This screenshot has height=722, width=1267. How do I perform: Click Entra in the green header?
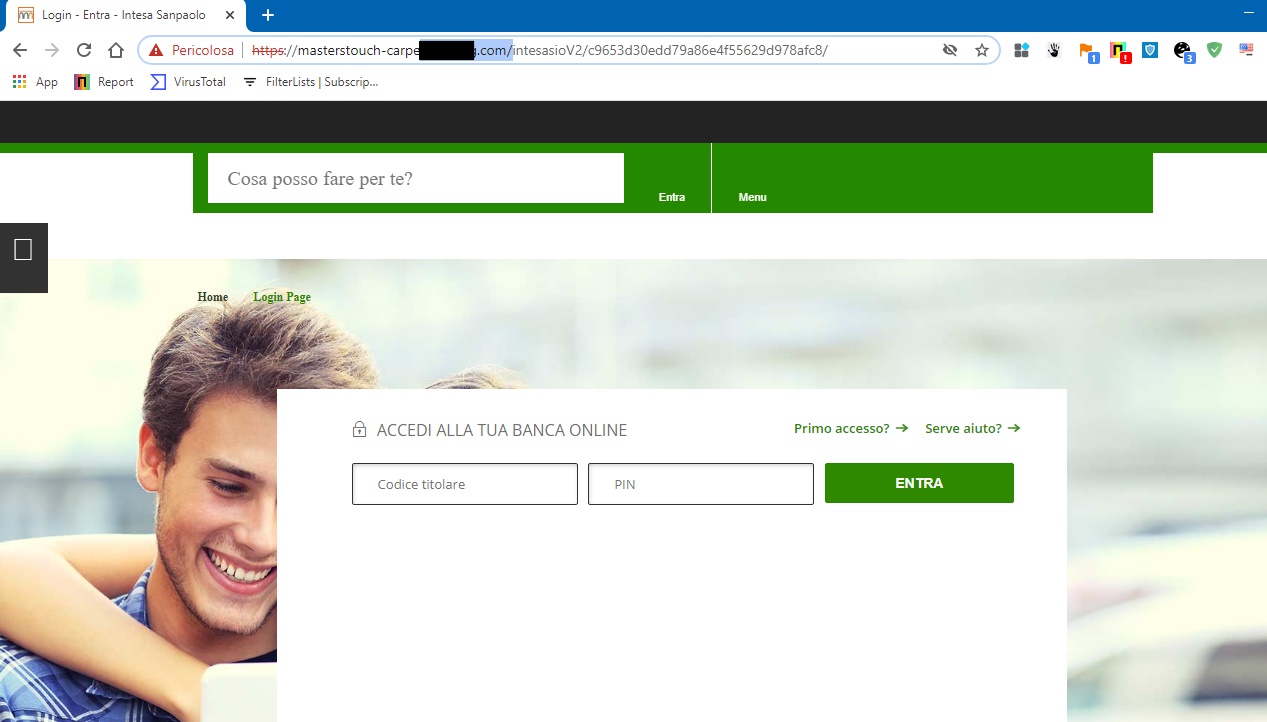click(x=672, y=197)
